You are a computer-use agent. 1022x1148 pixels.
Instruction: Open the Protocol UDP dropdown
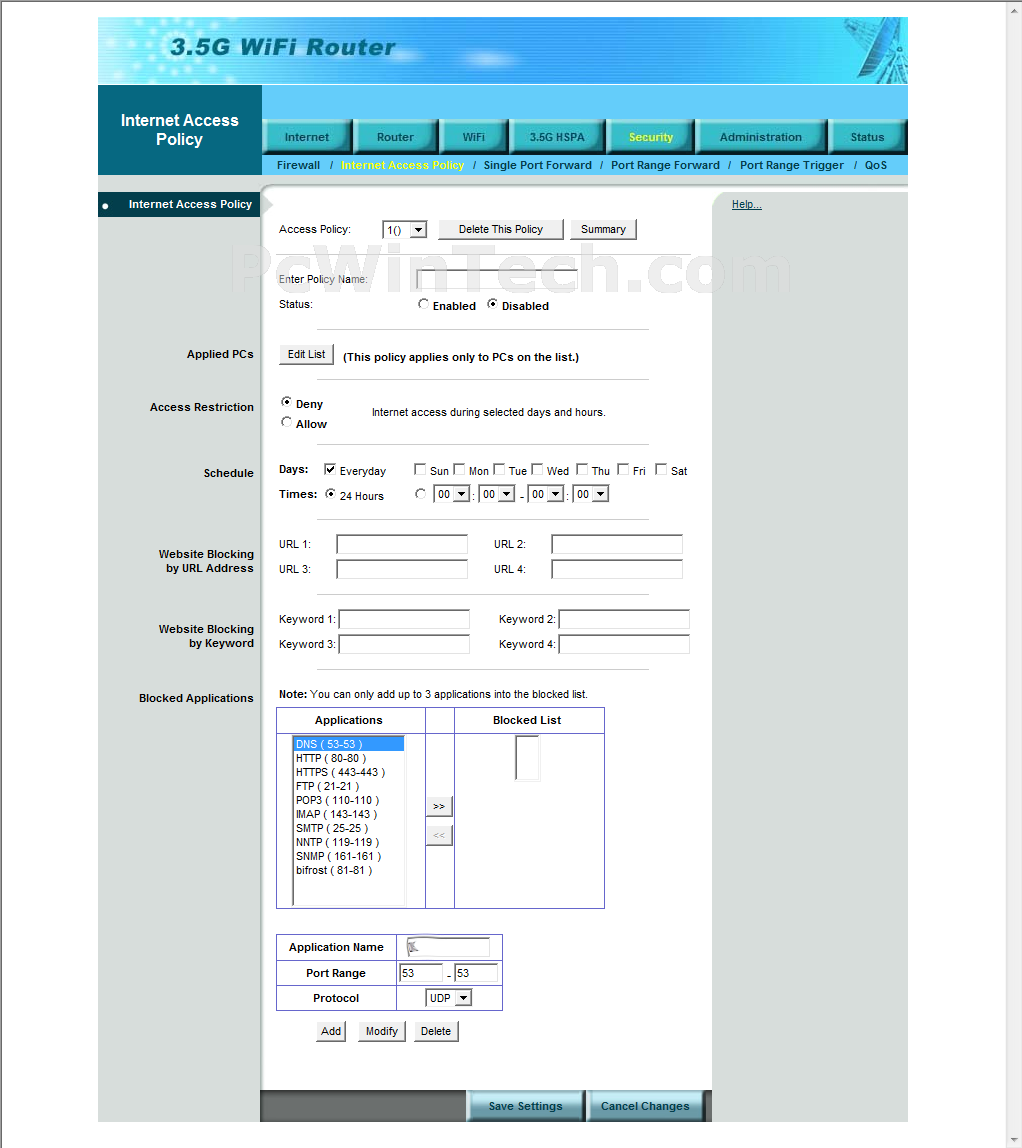(x=449, y=998)
